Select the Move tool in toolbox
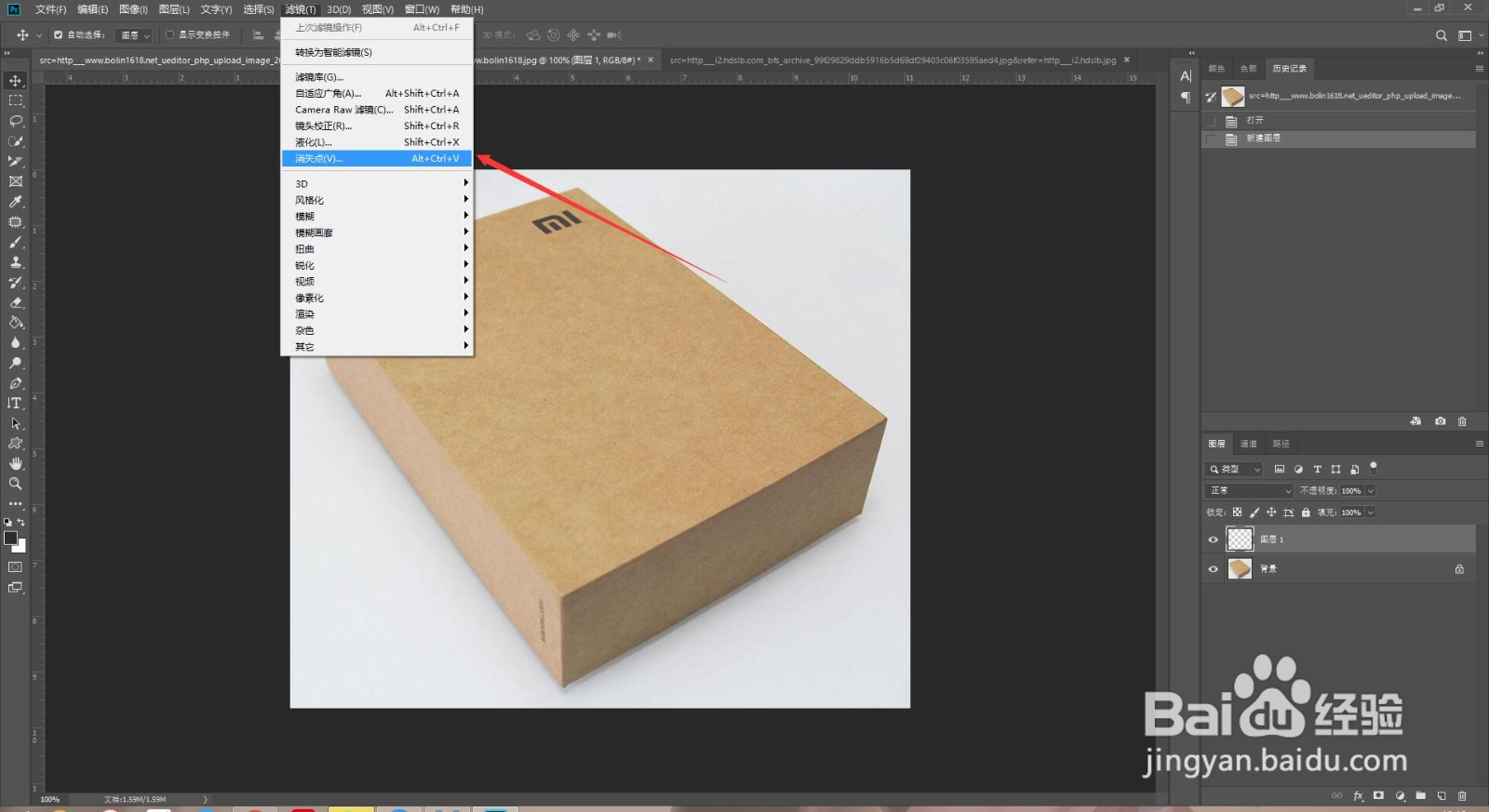 (x=15, y=81)
